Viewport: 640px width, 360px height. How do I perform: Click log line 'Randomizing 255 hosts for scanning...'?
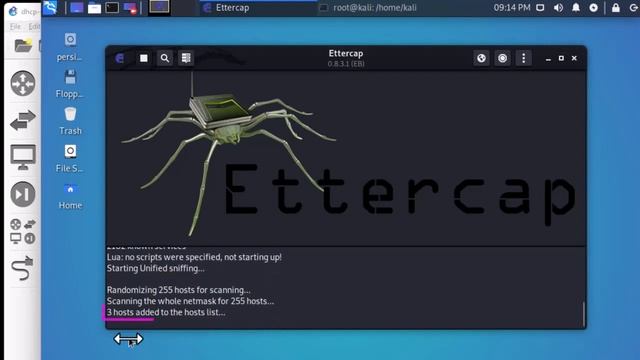click(x=178, y=290)
